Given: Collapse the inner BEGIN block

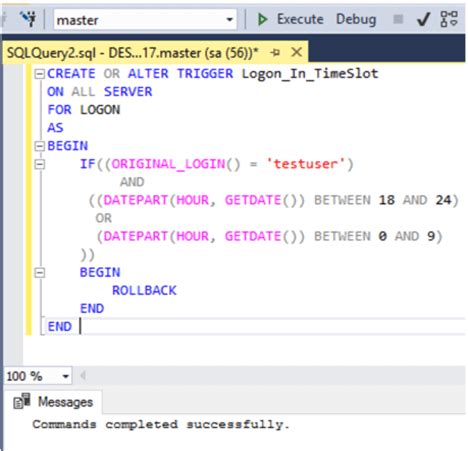Looking at the screenshot, I should (x=40, y=273).
